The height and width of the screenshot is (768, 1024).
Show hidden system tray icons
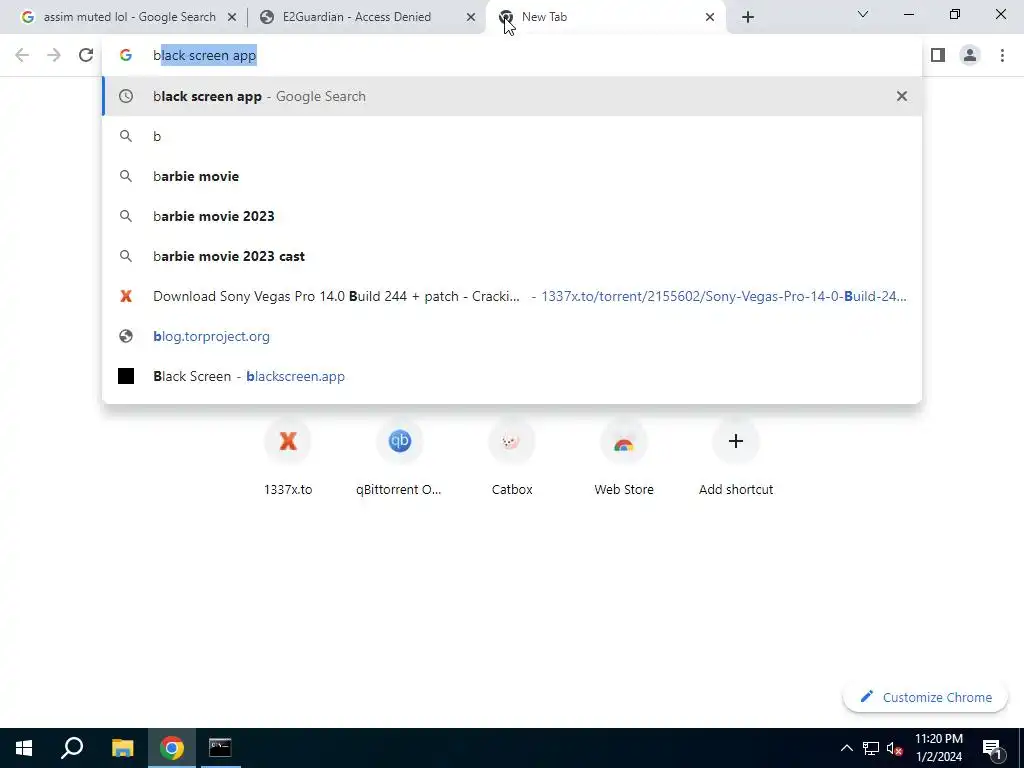click(x=846, y=748)
